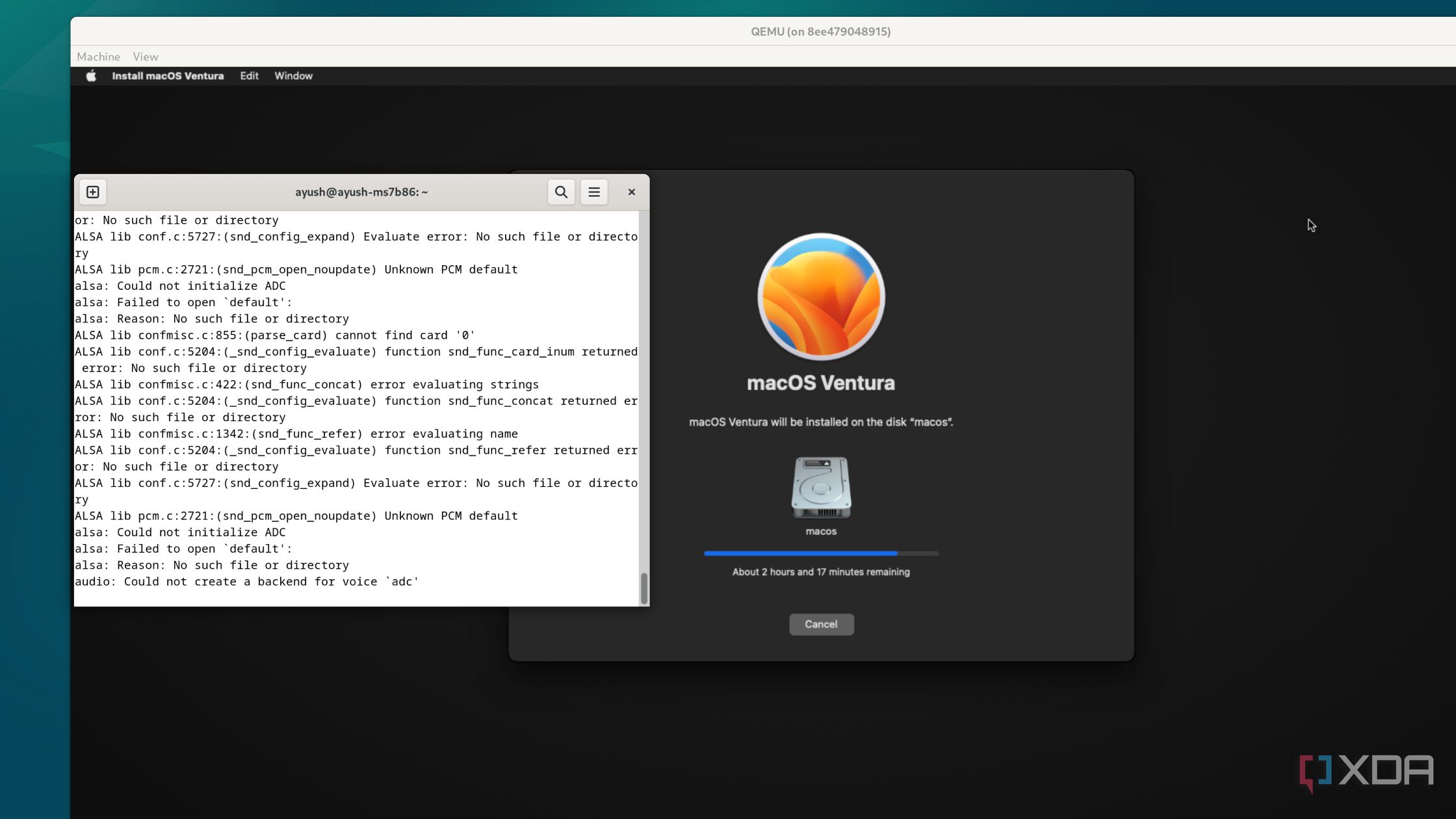Cancel the macOS Ventura installation

(821, 624)
